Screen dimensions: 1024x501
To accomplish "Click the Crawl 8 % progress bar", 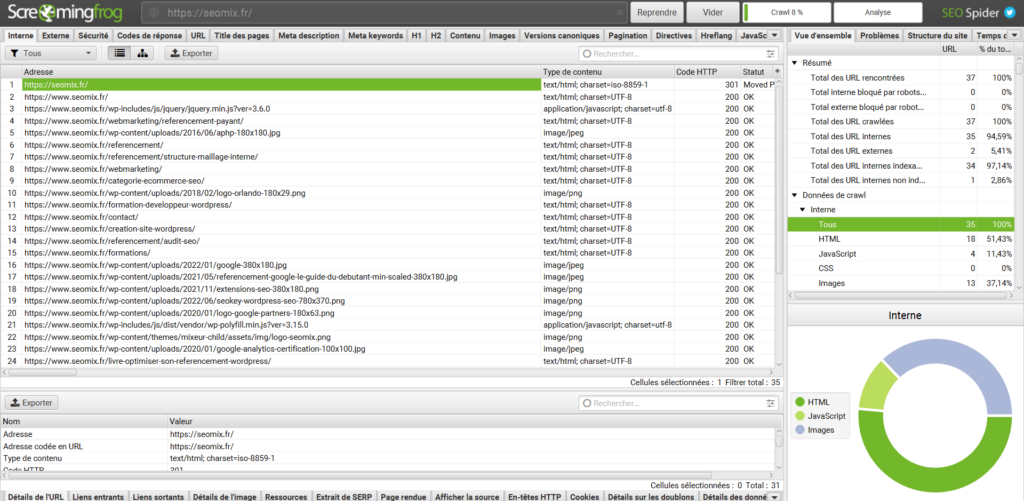I will coord(786,12).
